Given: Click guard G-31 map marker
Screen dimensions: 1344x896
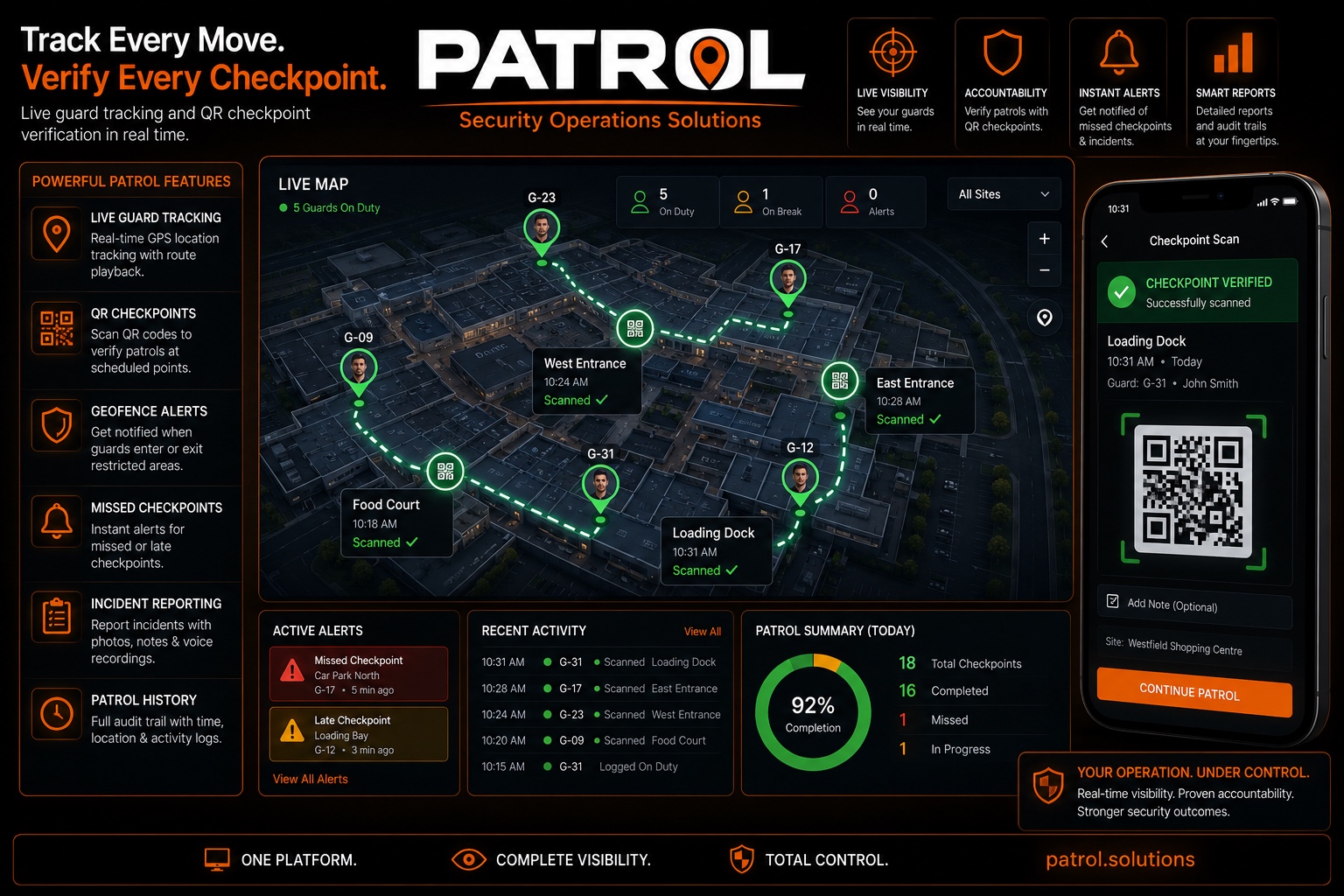Looking at the screenshot, I should coord(600,488).
